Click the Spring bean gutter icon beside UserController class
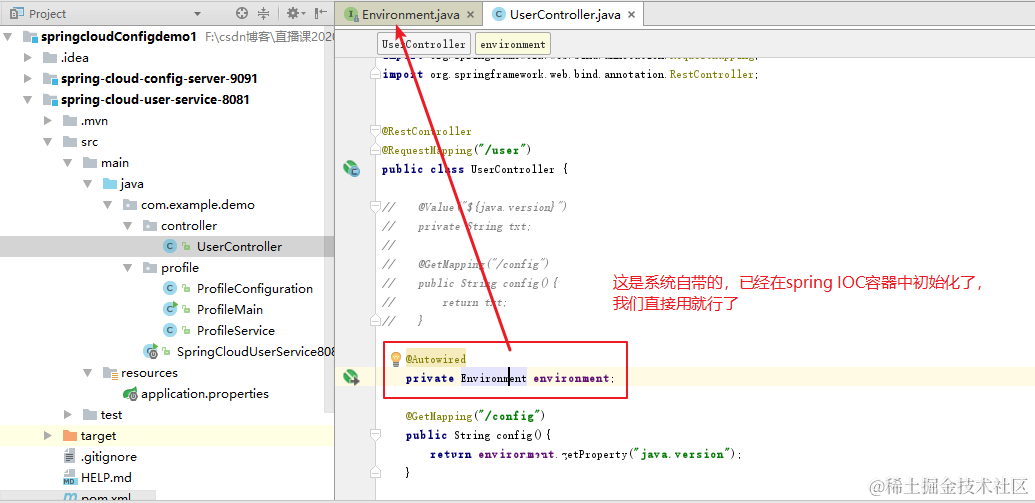Screen dimensions: 1035x503 351,169
